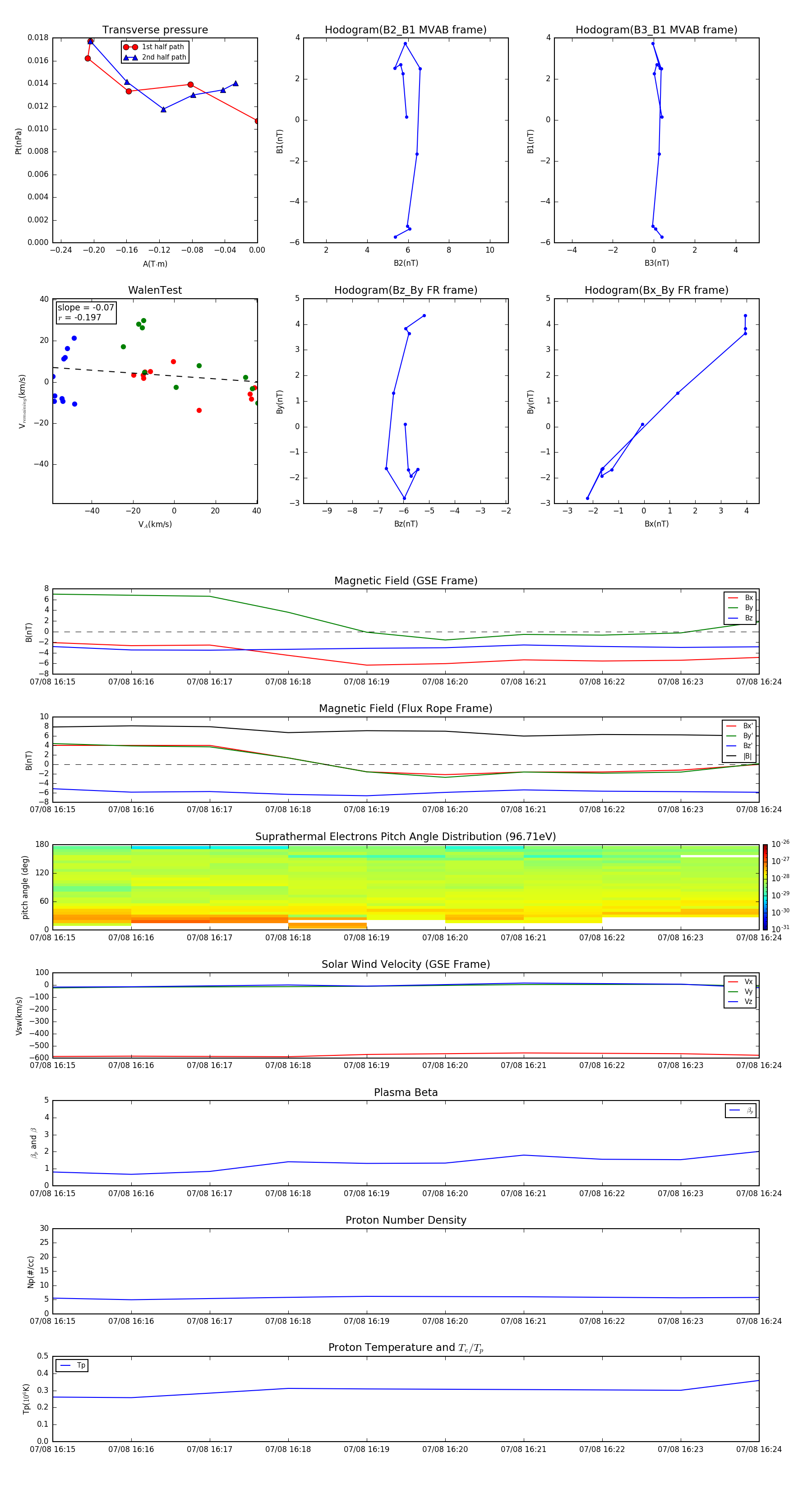Click 'By' in GSE magnetic field legend
This screenshot has width=812, height=1489.
748,608
